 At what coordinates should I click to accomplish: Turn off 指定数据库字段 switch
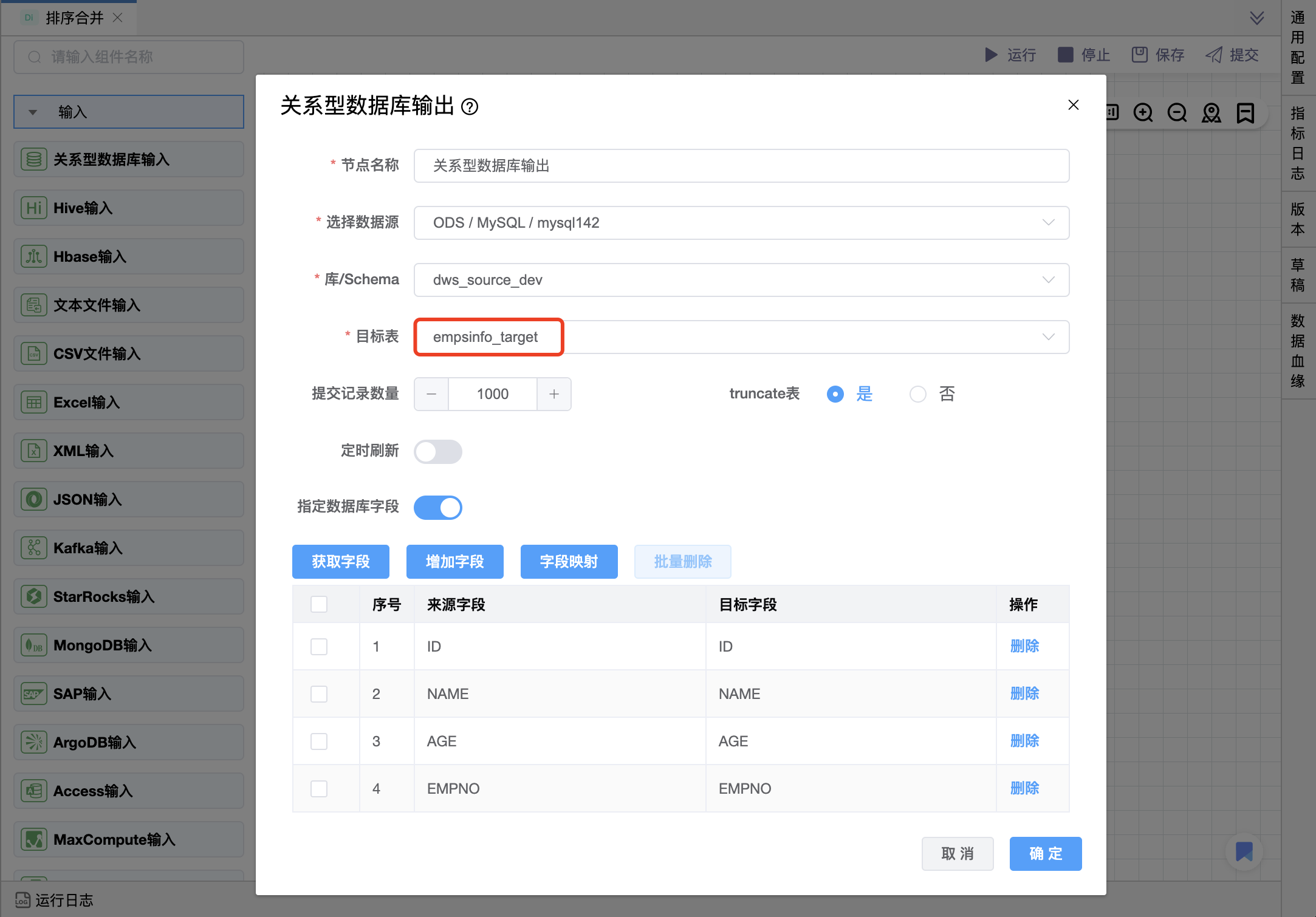click(x=438, y=508)
